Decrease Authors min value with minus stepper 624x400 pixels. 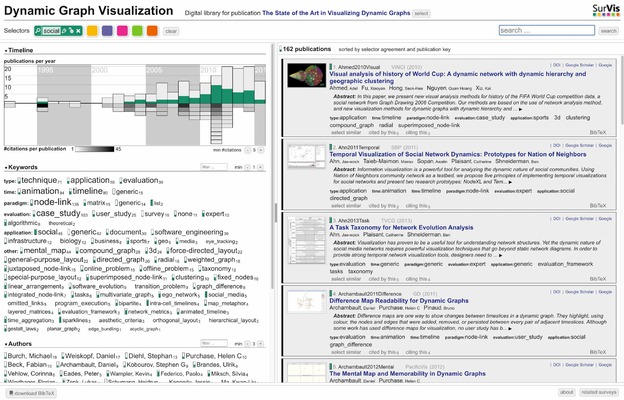pos(248,343)
